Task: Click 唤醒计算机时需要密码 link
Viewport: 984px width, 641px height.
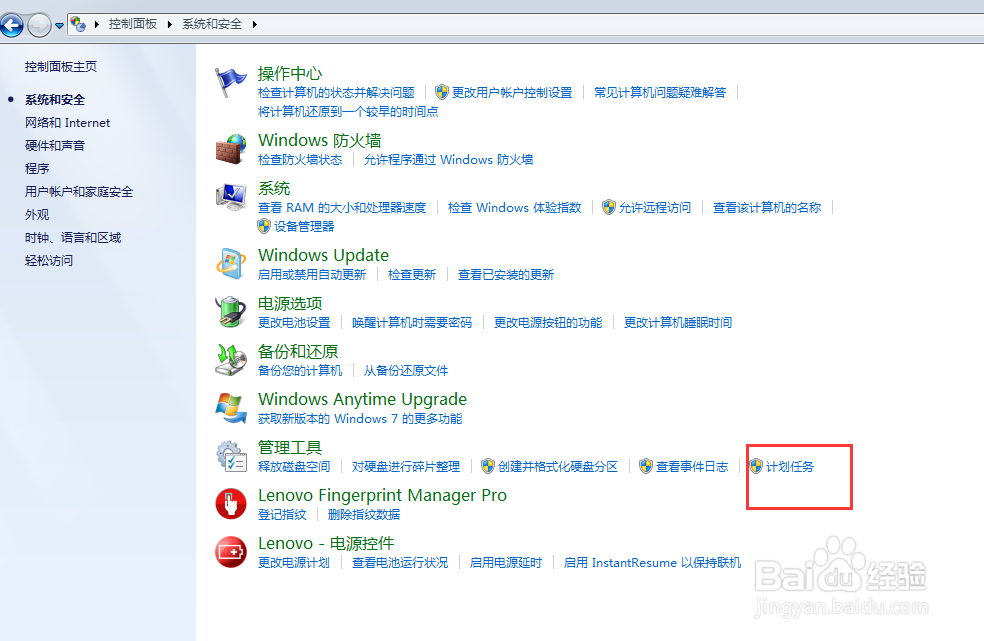Action: click(412, 322)
